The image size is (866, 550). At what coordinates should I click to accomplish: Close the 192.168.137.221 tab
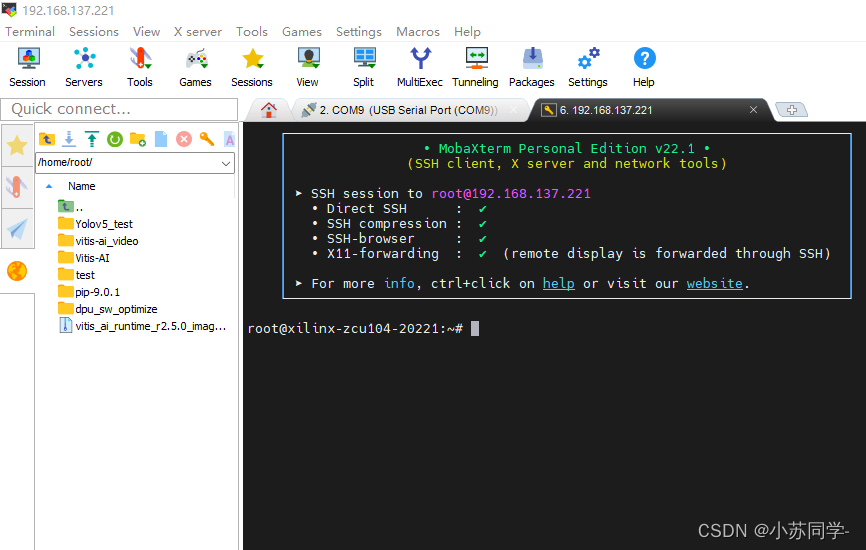point(753,110)
